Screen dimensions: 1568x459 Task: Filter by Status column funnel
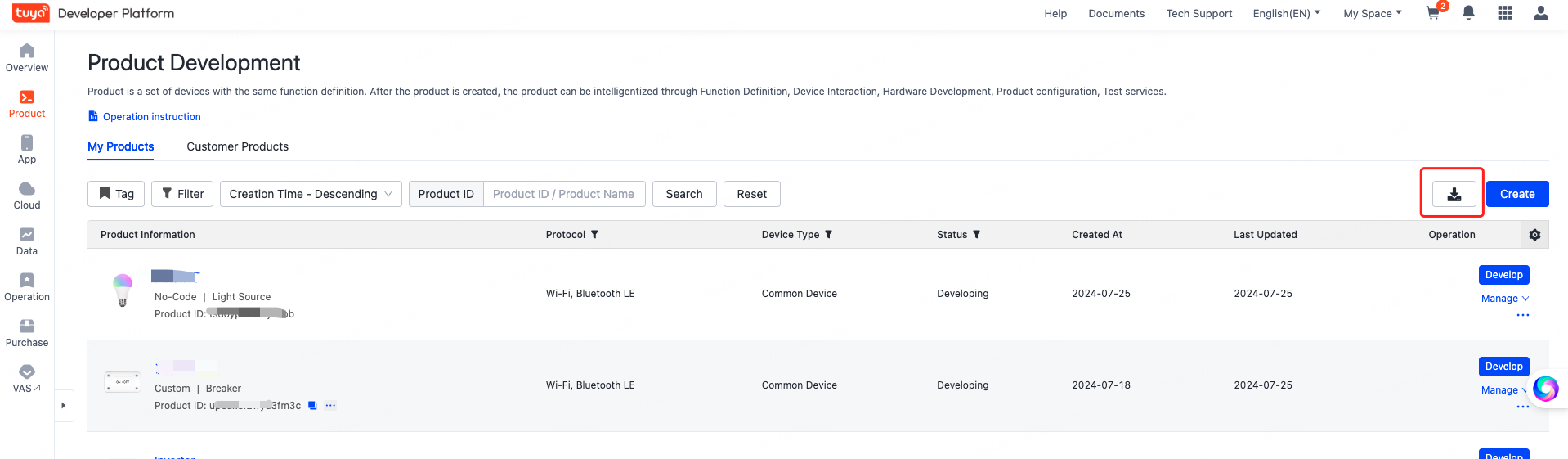point(976,235)
